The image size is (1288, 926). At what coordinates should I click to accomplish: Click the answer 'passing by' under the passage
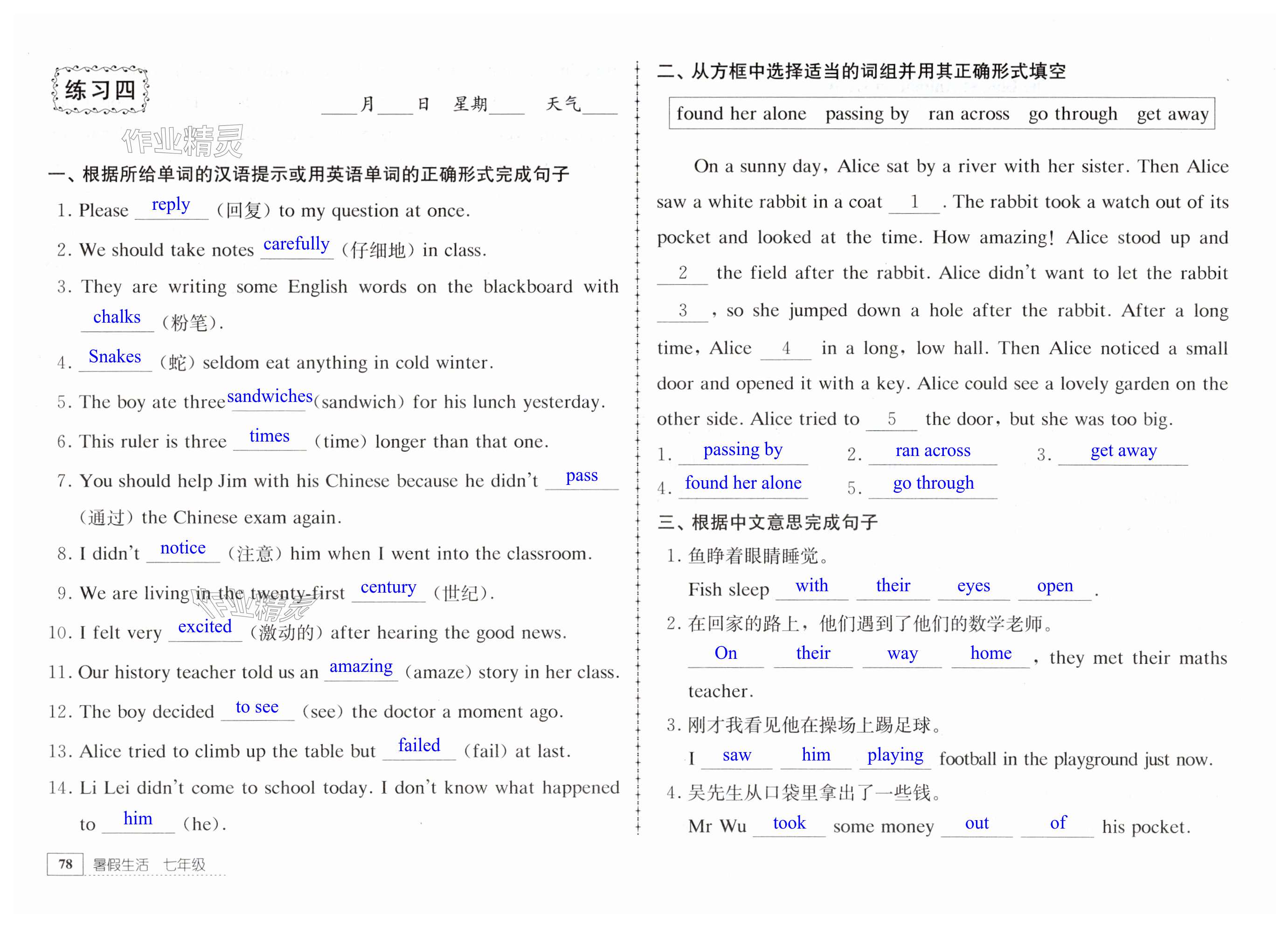[x=743, y=449]
